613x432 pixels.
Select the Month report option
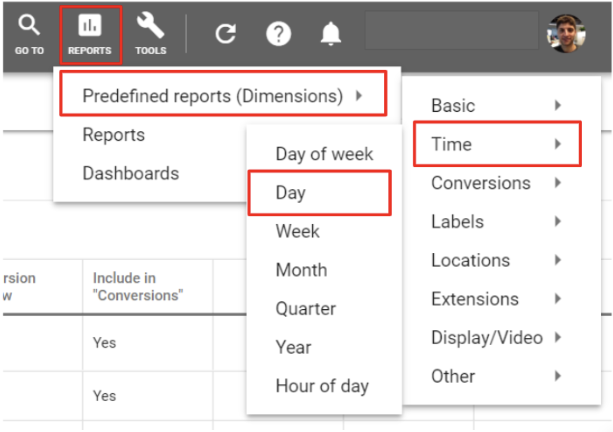[x=301, y=270]
